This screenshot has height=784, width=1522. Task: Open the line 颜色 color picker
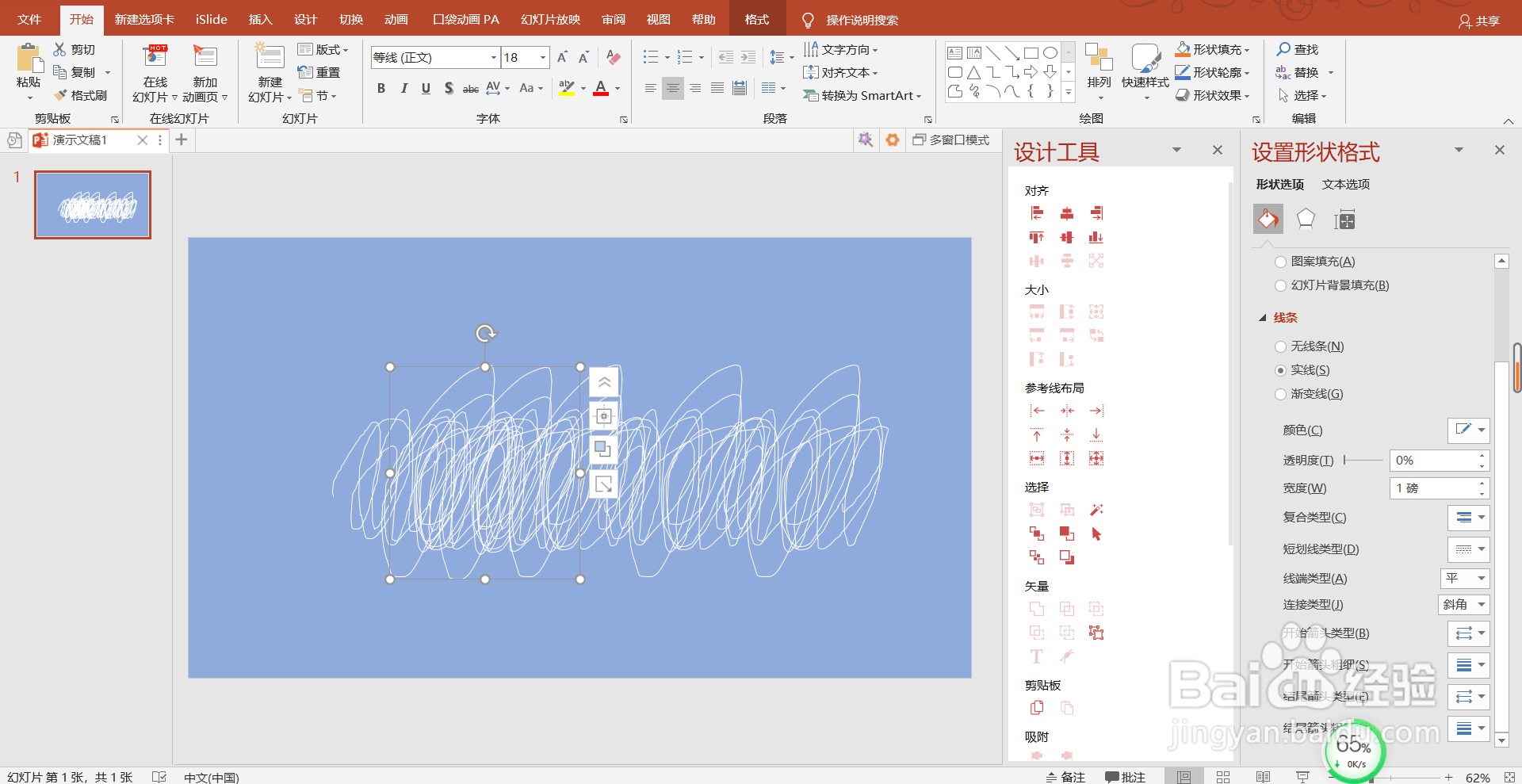click(x=1469, y=430)
